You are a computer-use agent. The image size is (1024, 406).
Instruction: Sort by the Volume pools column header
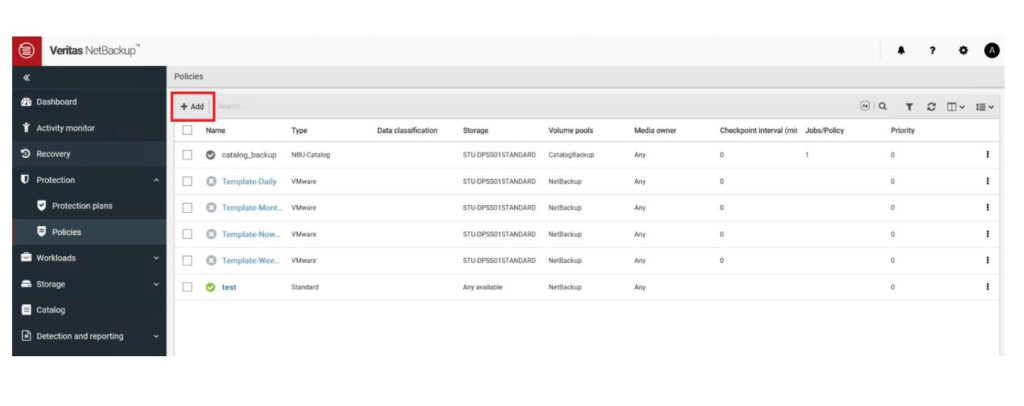[x=571, y=131]
